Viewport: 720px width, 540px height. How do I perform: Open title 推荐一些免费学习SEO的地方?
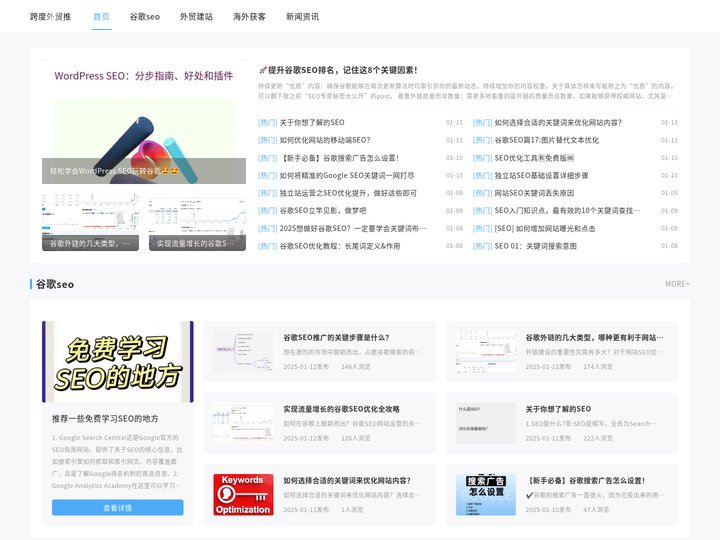point(105,419)
